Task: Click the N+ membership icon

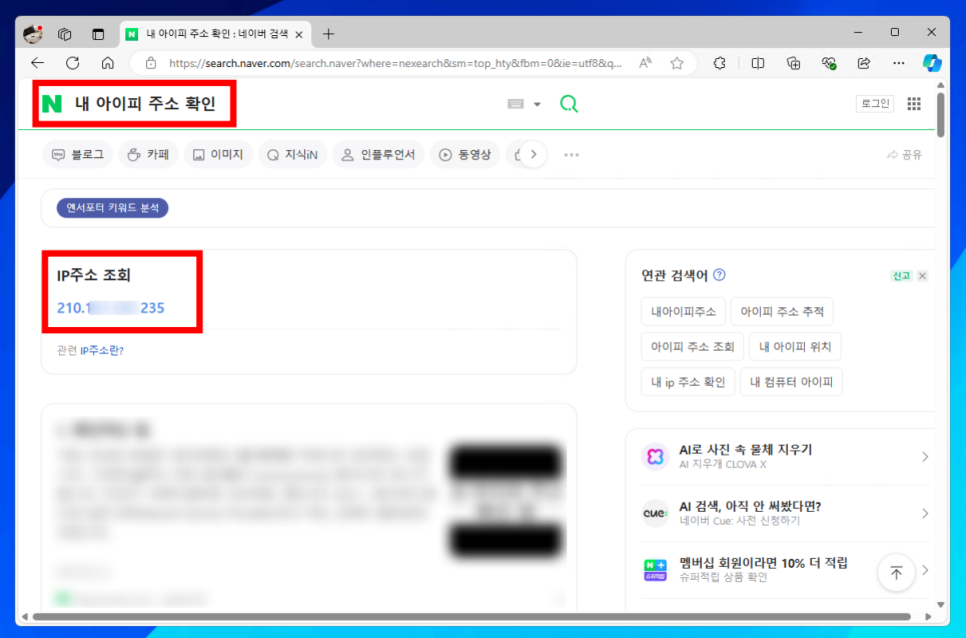Action: (656, 570)
